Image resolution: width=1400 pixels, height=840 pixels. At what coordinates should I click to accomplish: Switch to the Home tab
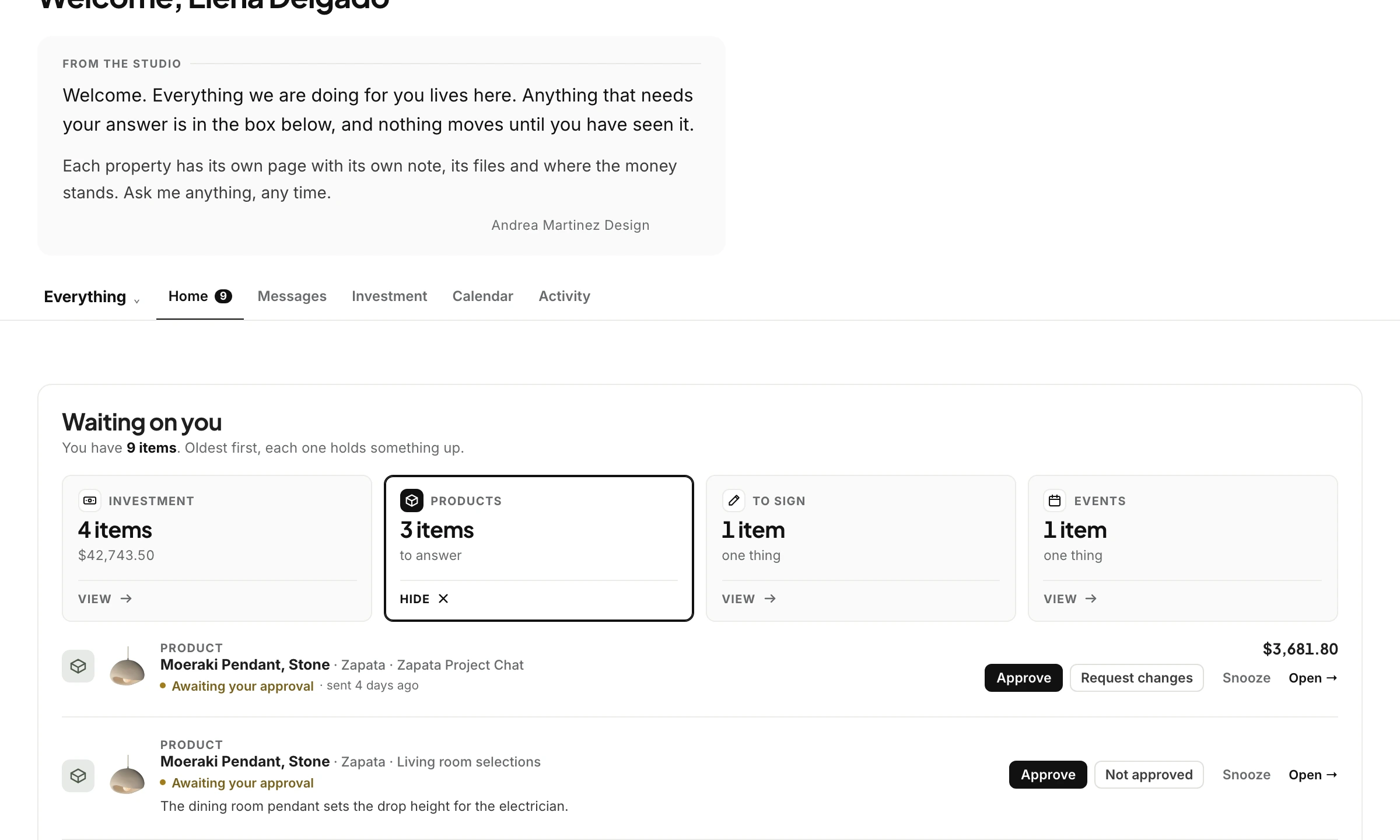199,296
